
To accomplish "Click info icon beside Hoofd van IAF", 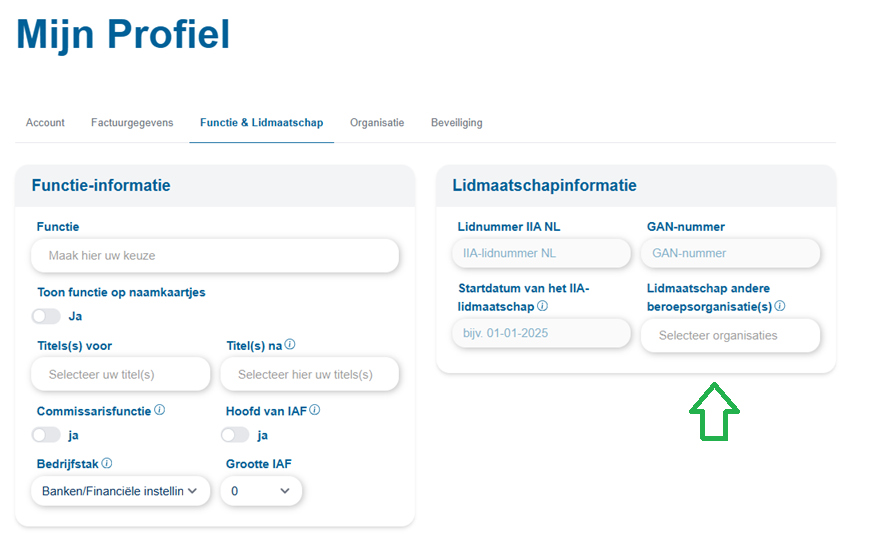I will pos(315,410).
